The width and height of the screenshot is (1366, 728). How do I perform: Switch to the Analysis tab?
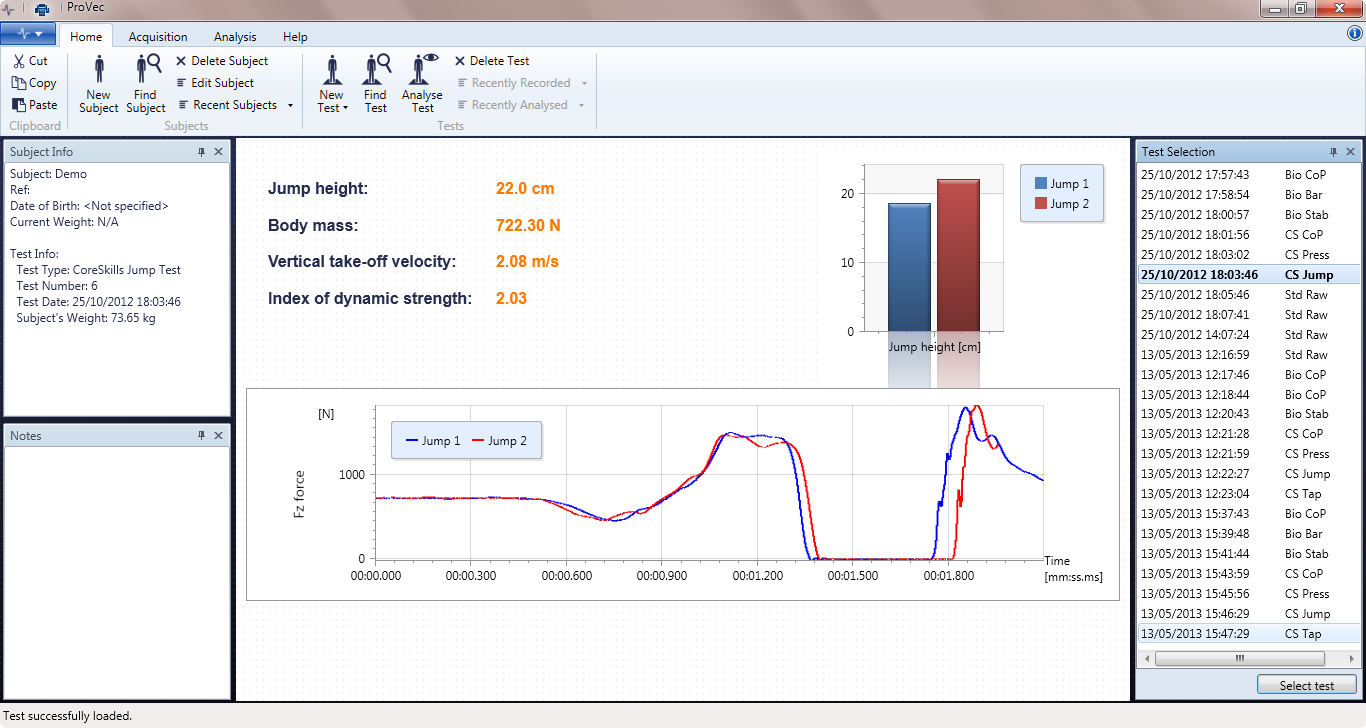pyautogui.click(x=235, y=37)
